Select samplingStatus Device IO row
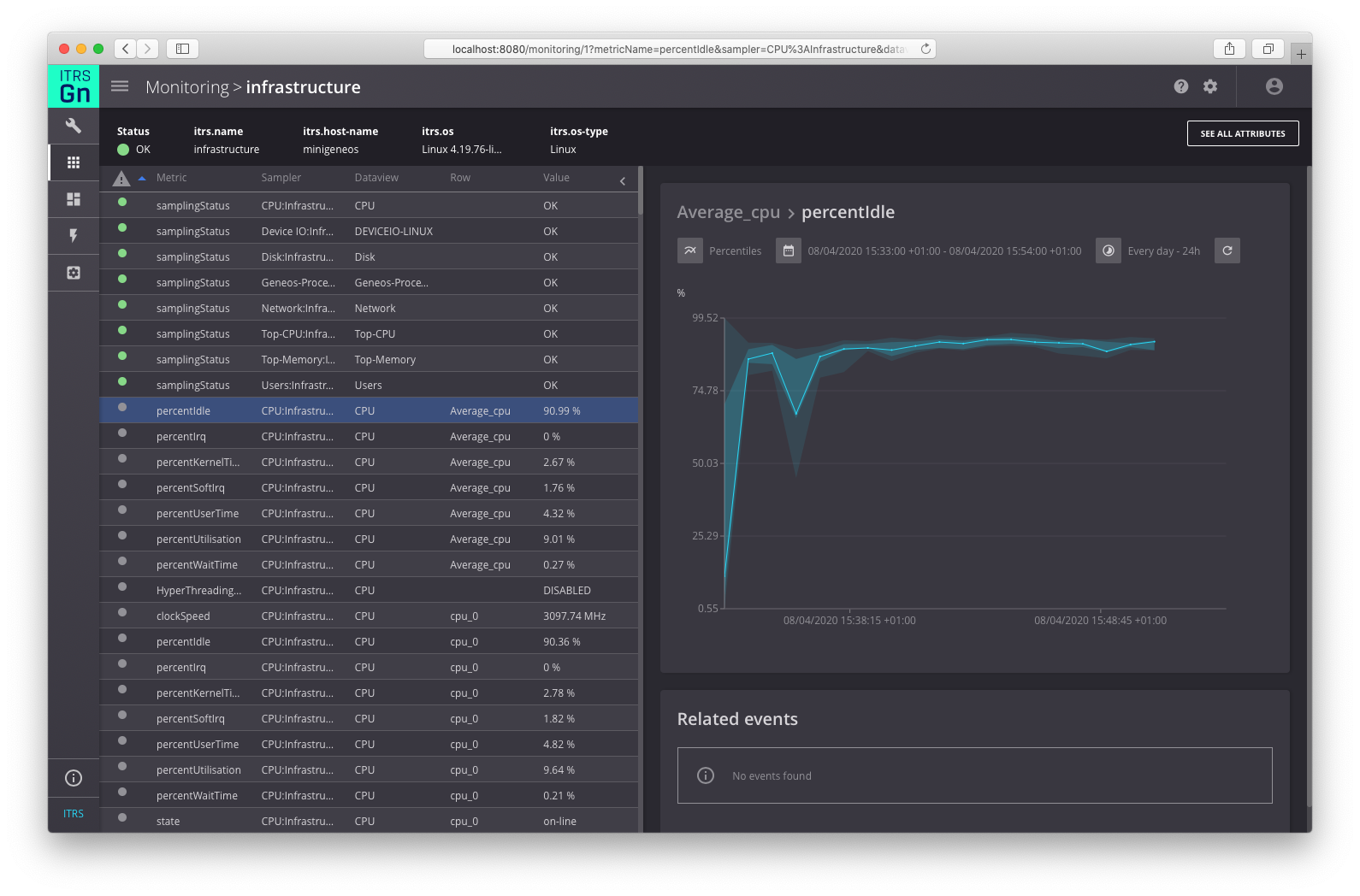1360x896 pixels. (x=369, y=231)
